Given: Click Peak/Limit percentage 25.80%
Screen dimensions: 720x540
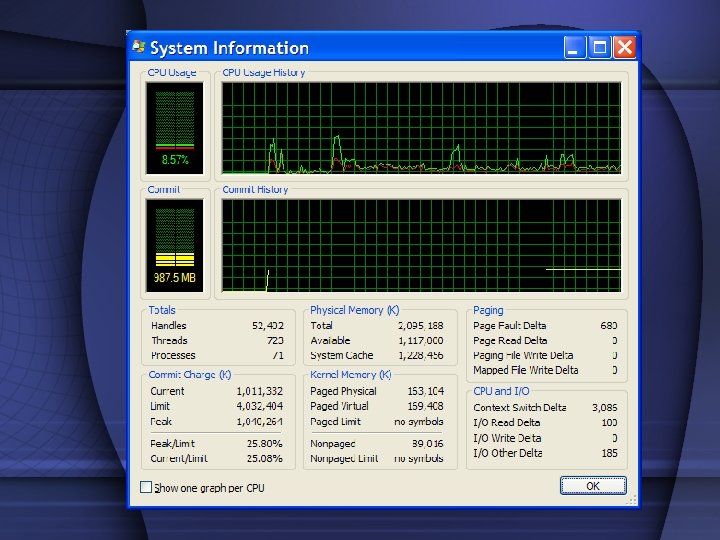Looking at the screenshot, I should [264, 444].
